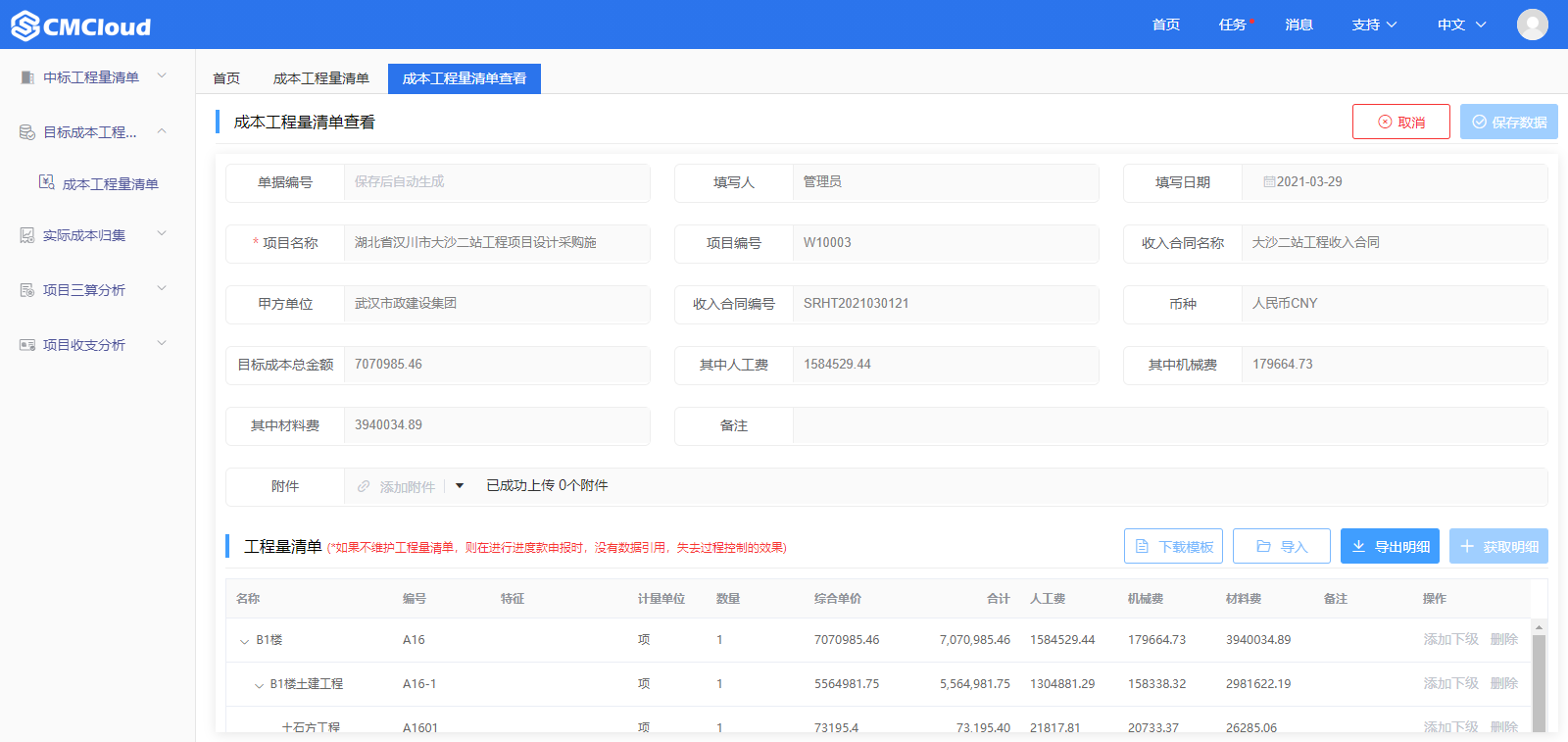Click the 导入 button

1282,546
